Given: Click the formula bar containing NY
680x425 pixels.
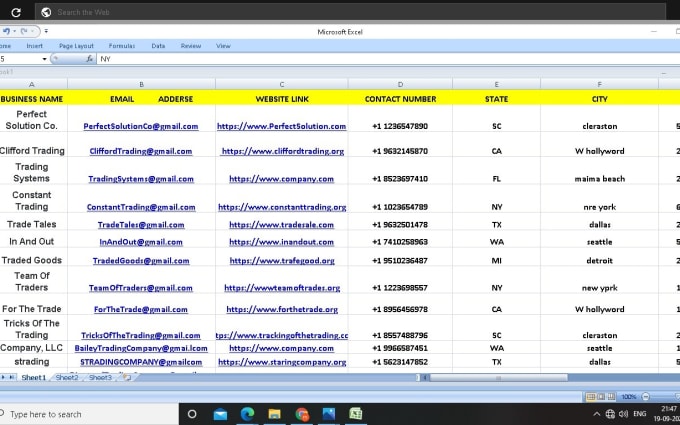Looking at the screenshot, I should click(x=388, y=59).
